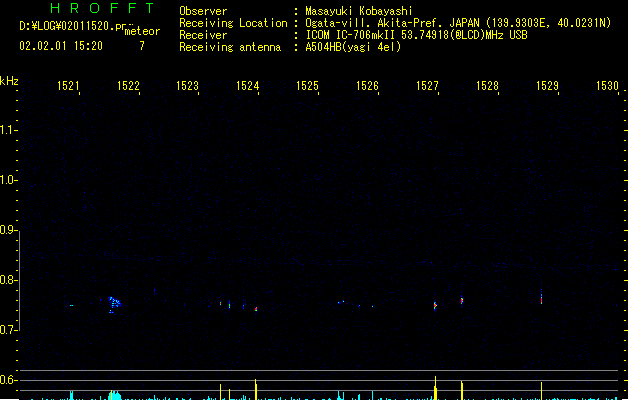Click the meteor count value 7
Viewport: 629px width, 400px height.
point(142,46)
